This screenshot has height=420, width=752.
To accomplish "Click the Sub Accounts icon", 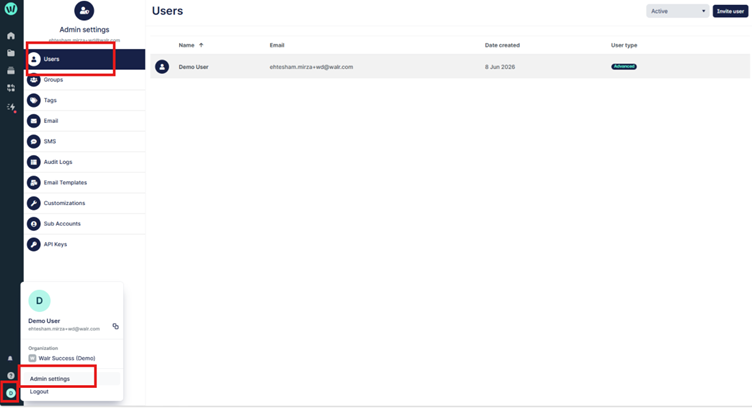I will point(34,224).
